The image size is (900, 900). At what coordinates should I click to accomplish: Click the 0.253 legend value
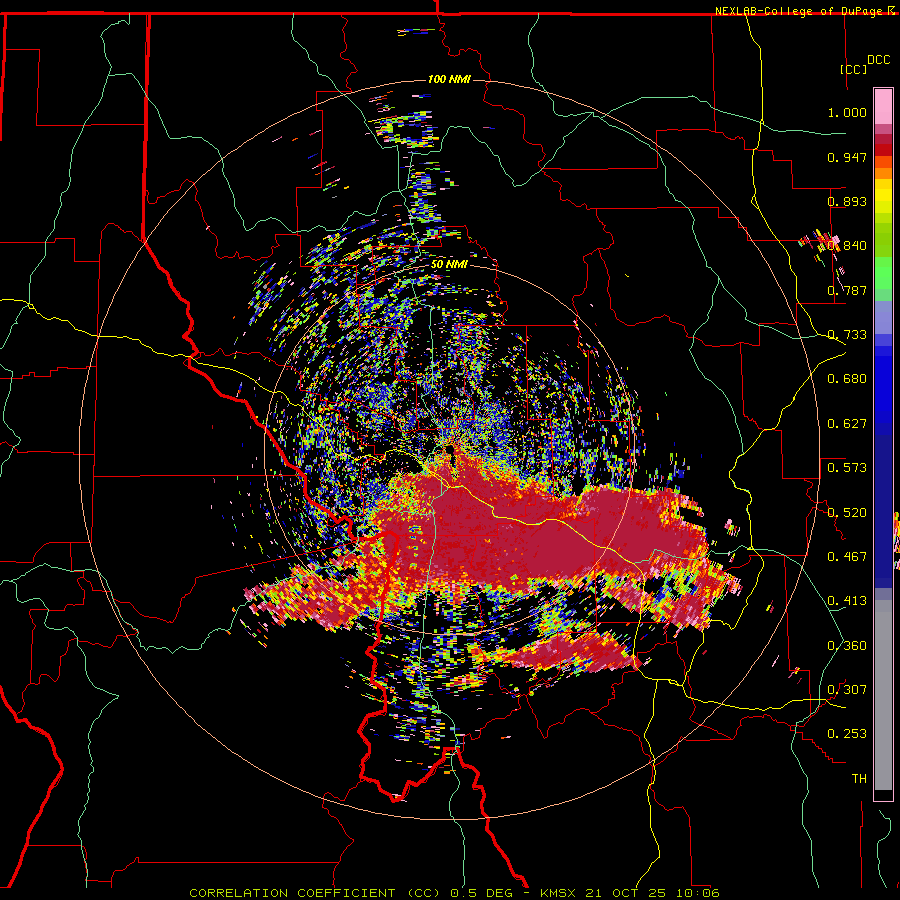pyautogui.click(x=847, y=734)
